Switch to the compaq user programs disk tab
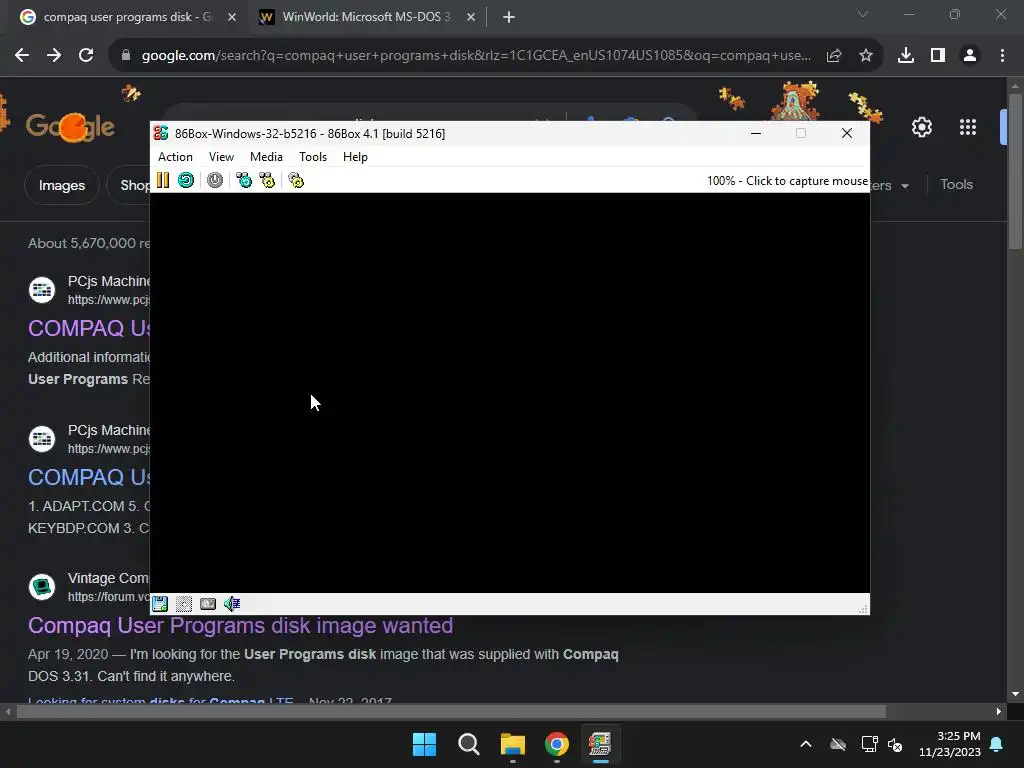 click(128, 17)
